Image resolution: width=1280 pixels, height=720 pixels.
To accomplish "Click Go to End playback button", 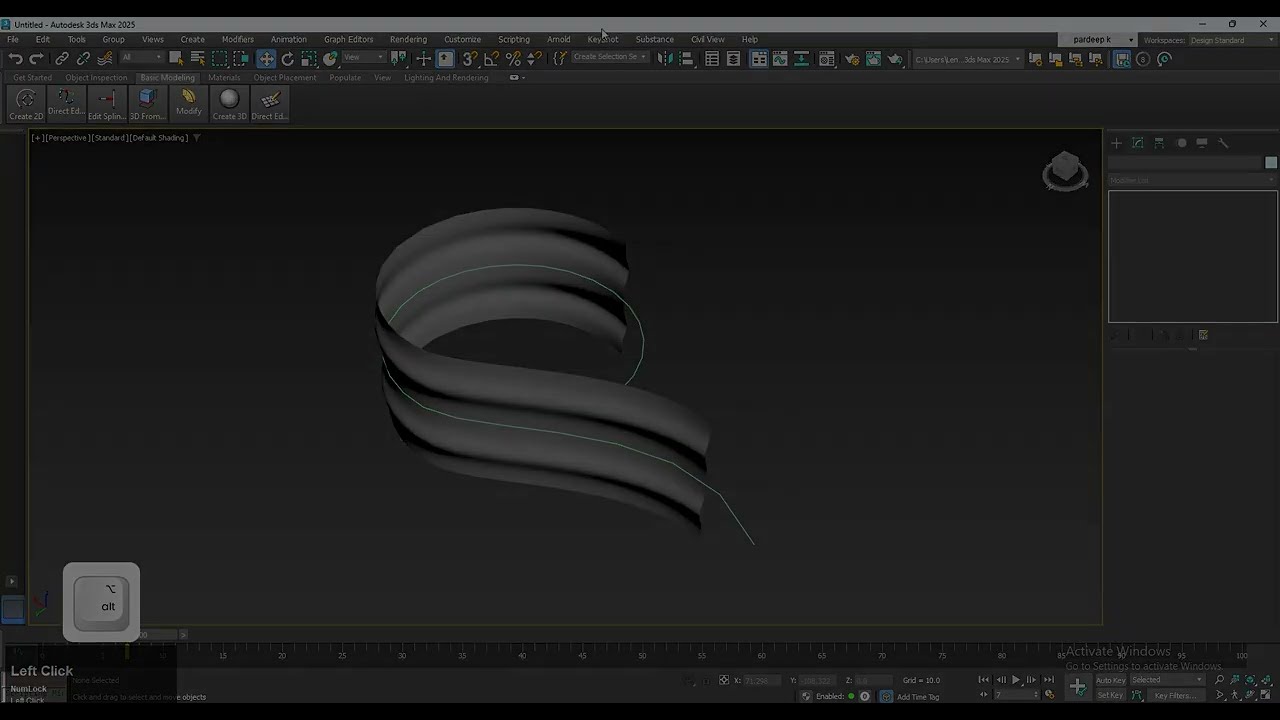I will pos(1048,680).
